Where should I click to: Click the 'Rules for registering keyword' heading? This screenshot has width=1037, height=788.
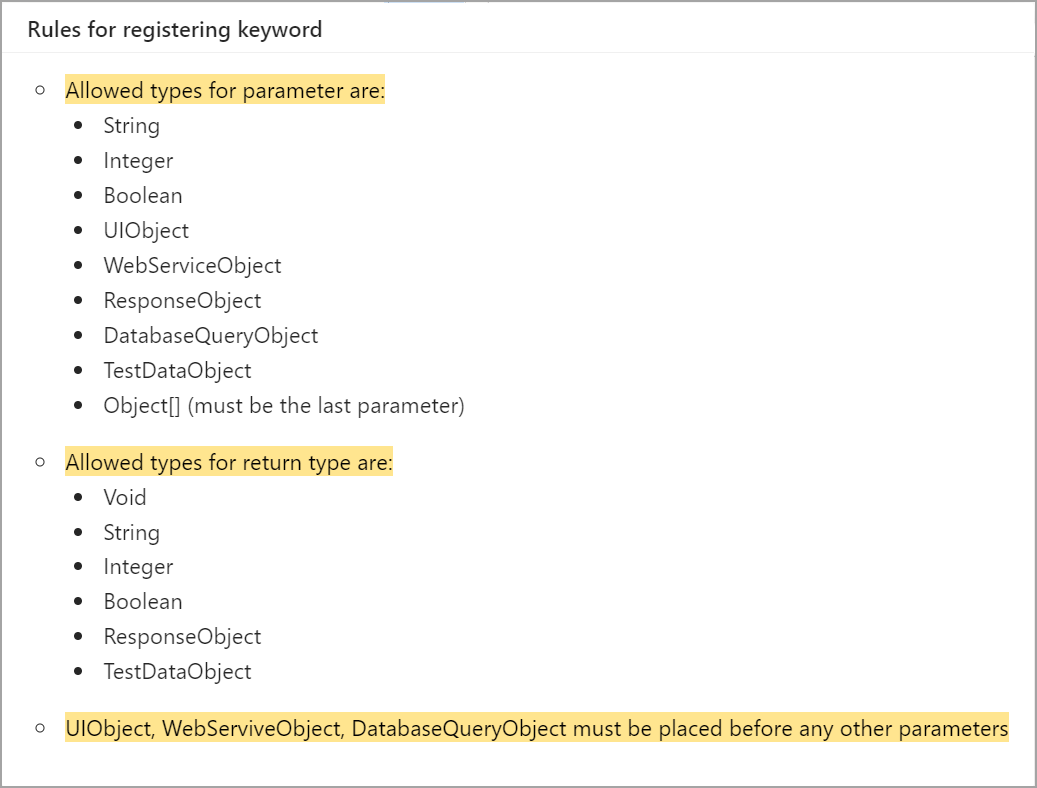pos(175,30)
